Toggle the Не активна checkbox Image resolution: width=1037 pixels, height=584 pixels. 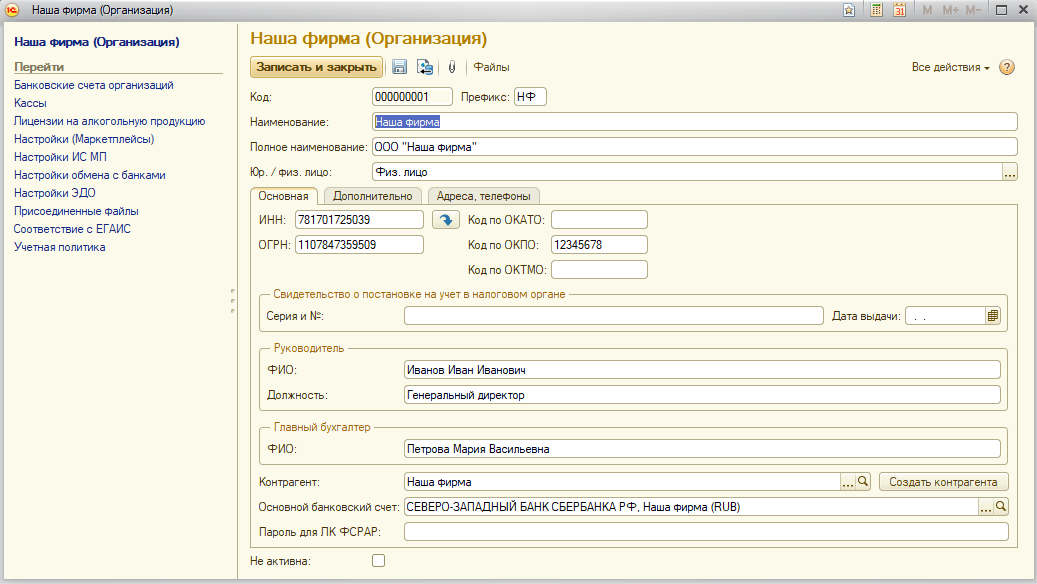[378, 561]
